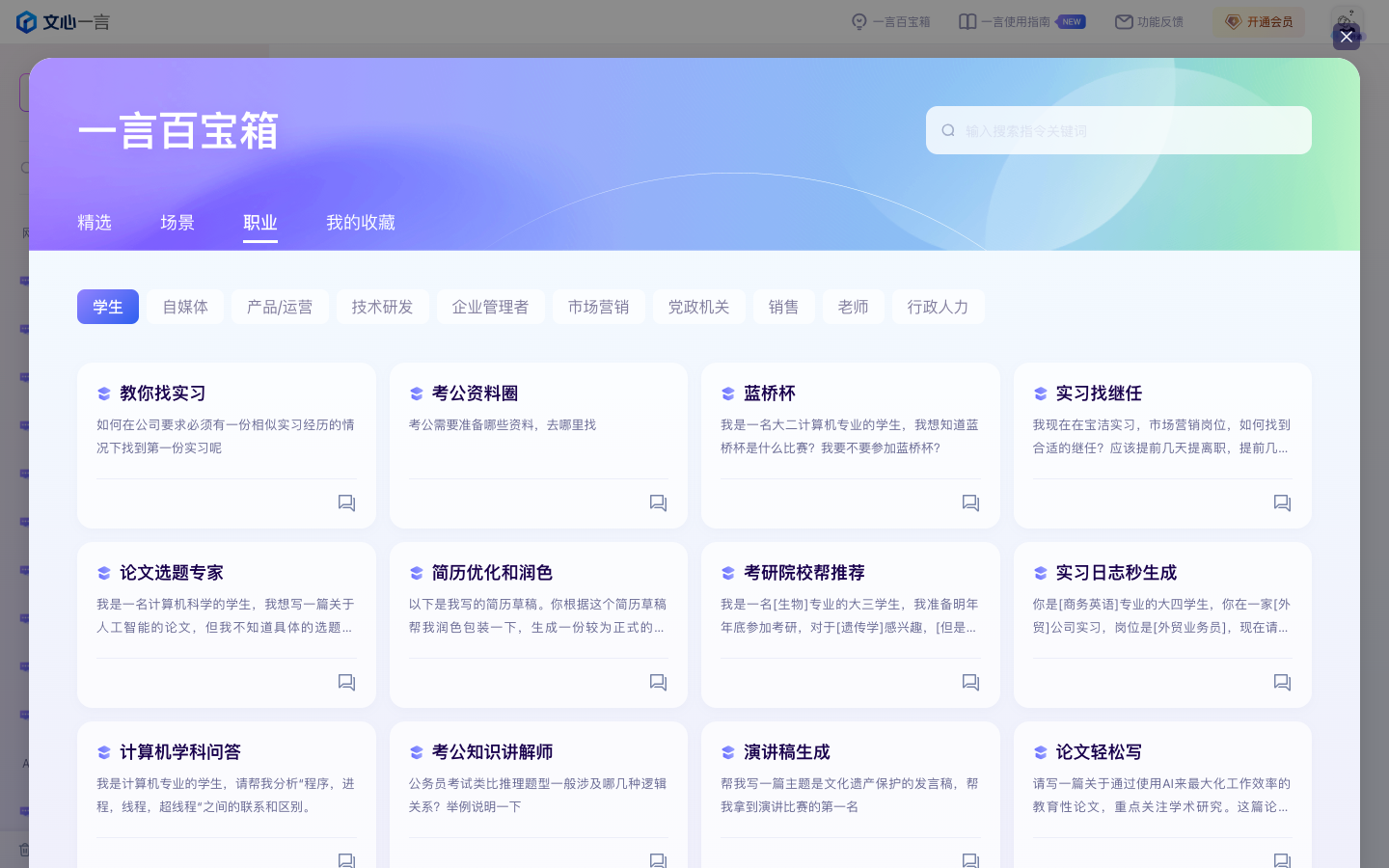Click the 考公需要准备哪些资料 description text

pos(503,424)
